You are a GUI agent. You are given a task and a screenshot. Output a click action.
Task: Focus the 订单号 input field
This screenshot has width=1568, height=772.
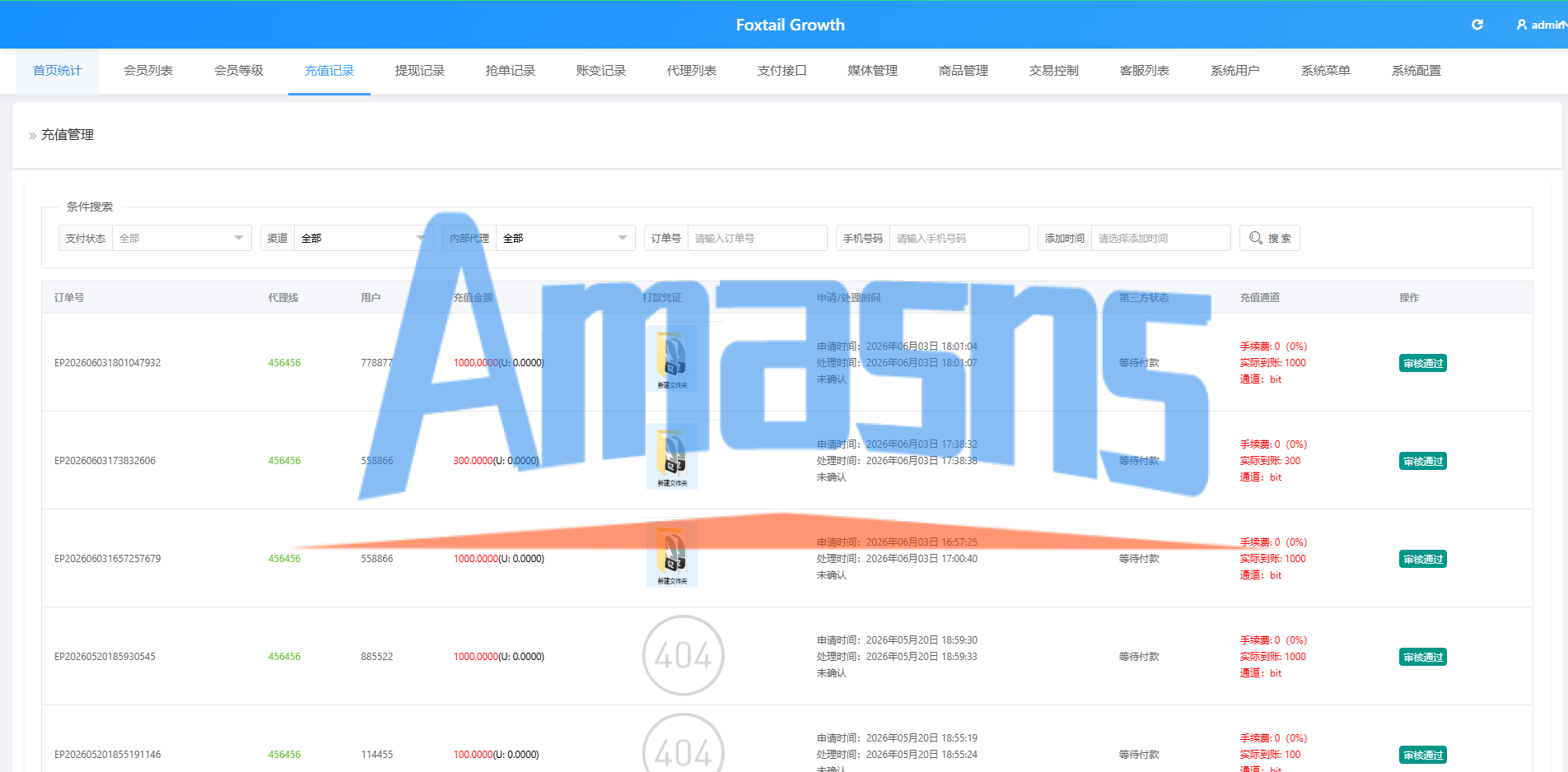coord(757,238)
